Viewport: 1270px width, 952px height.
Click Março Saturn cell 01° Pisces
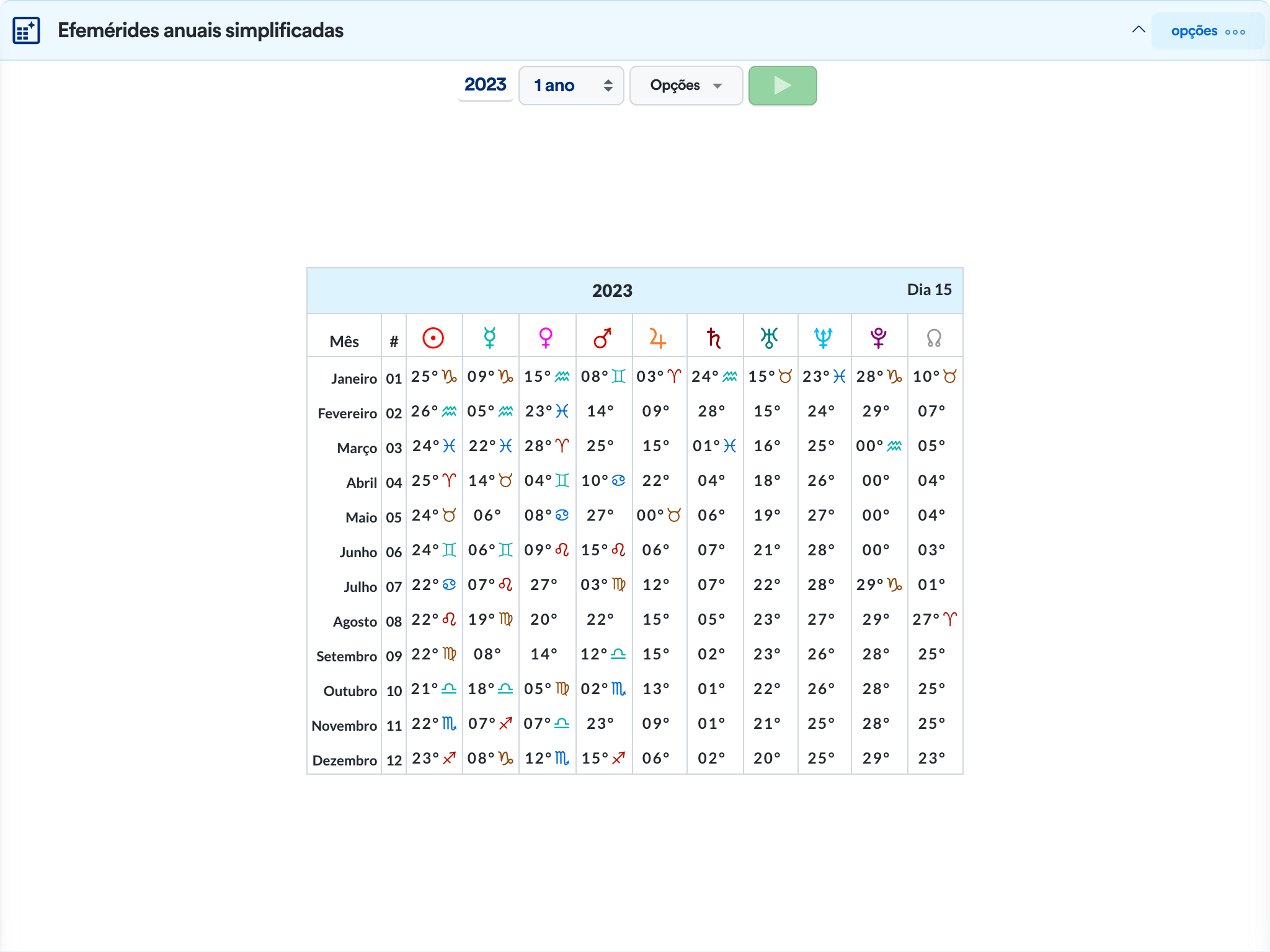point(714,446)
